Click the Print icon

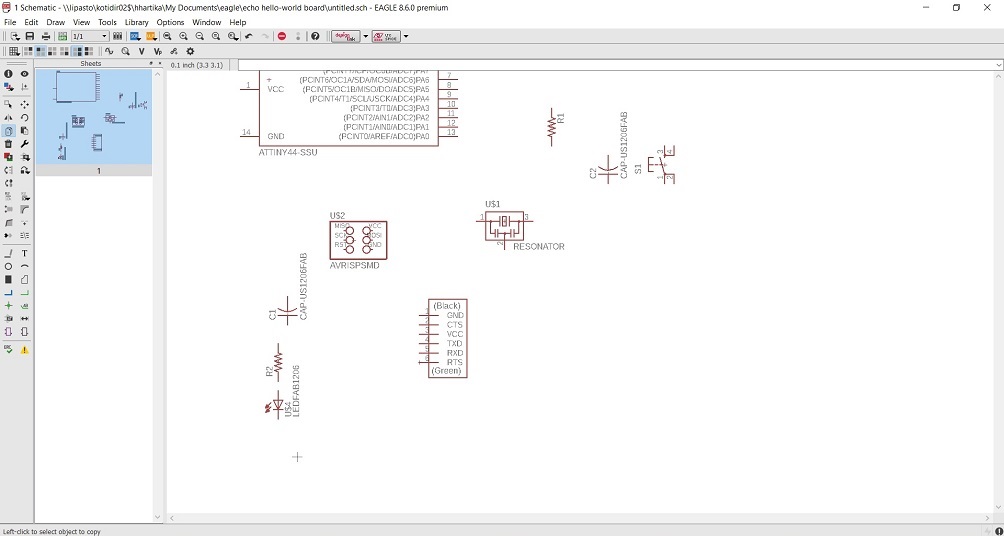pos(46,37)
